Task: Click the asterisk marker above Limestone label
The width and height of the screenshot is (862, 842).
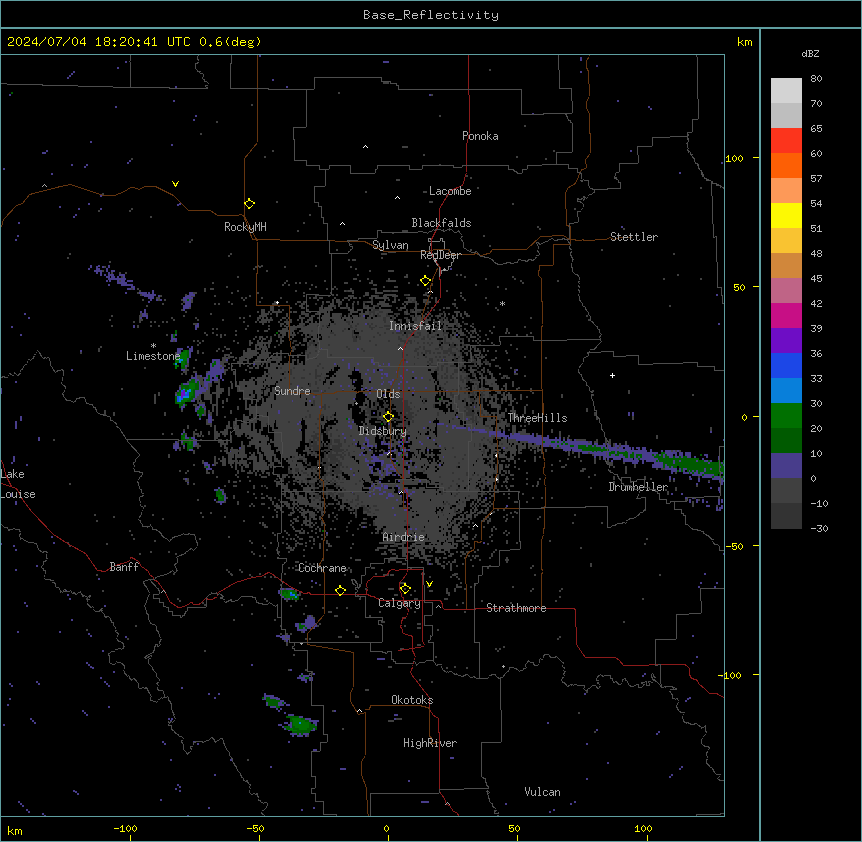Action: [153, 346]
